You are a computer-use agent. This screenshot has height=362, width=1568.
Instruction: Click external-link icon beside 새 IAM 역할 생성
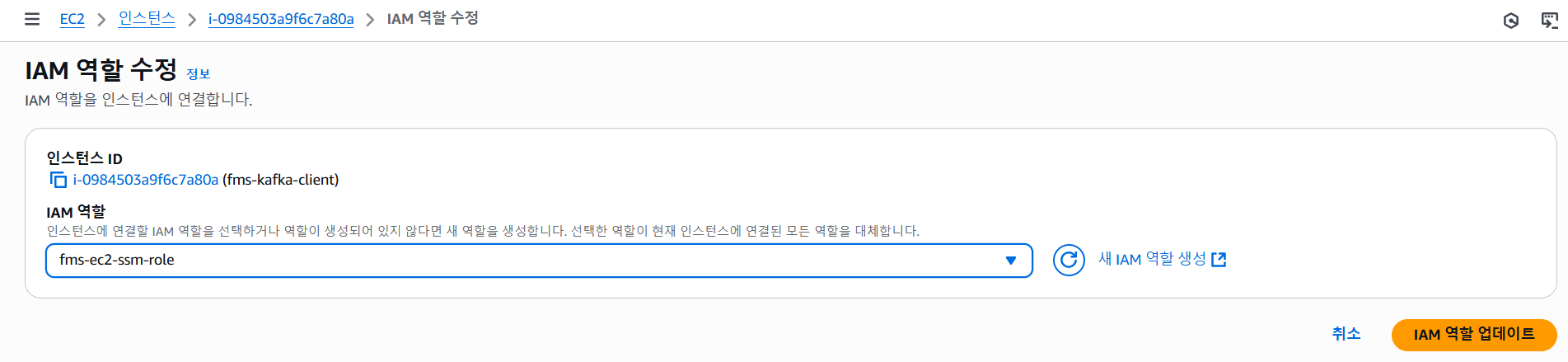pos(1219,260)
